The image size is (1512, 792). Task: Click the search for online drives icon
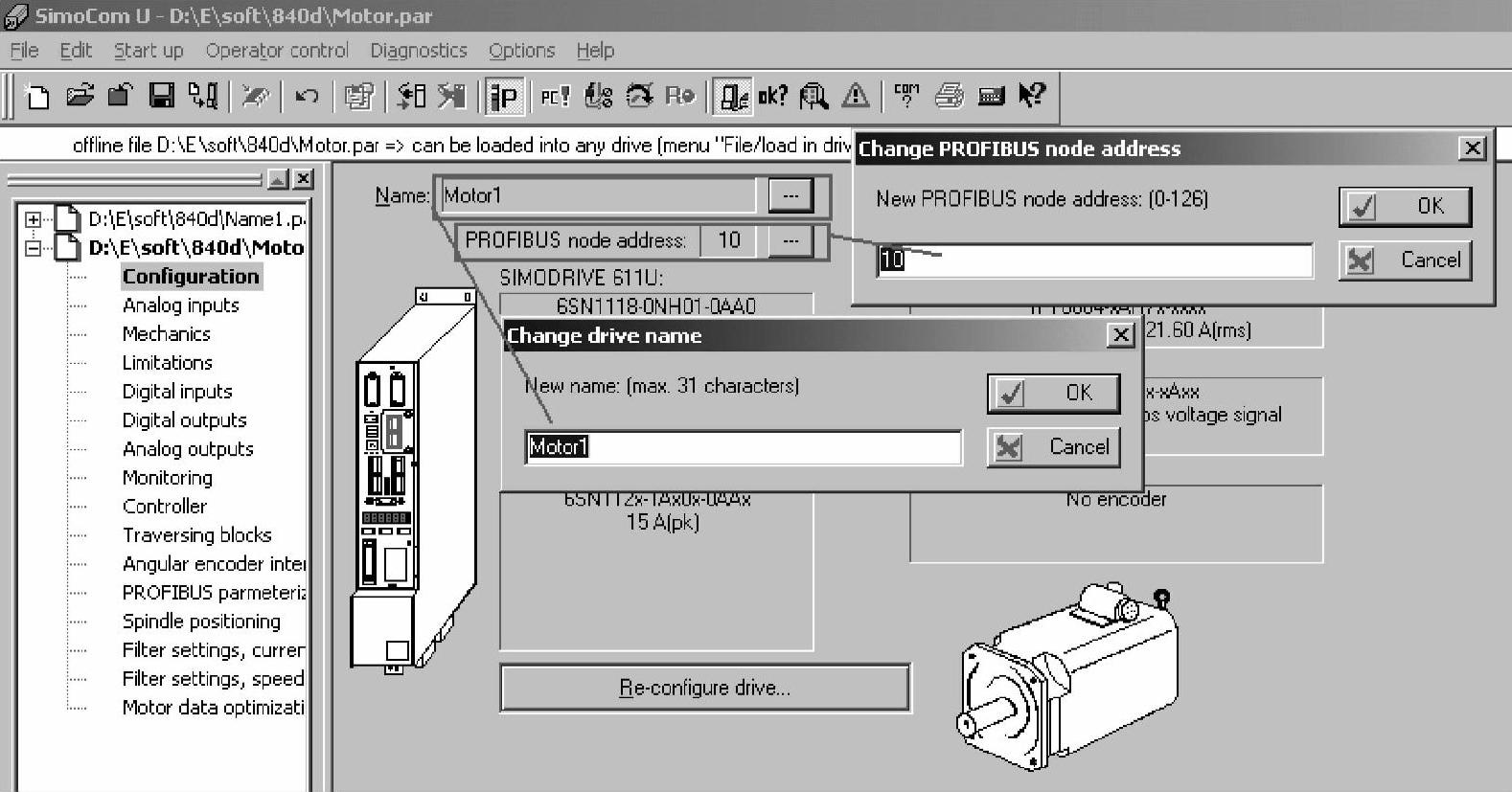click(412, 95)
